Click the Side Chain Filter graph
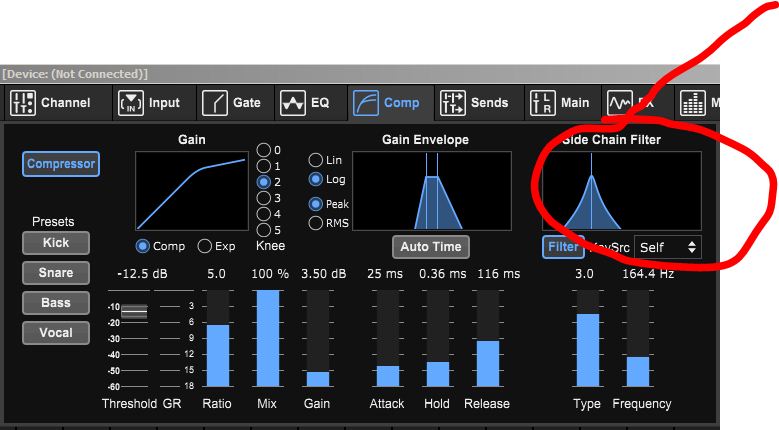The width and height of the screenshot is (779, 430). [622, 191]
